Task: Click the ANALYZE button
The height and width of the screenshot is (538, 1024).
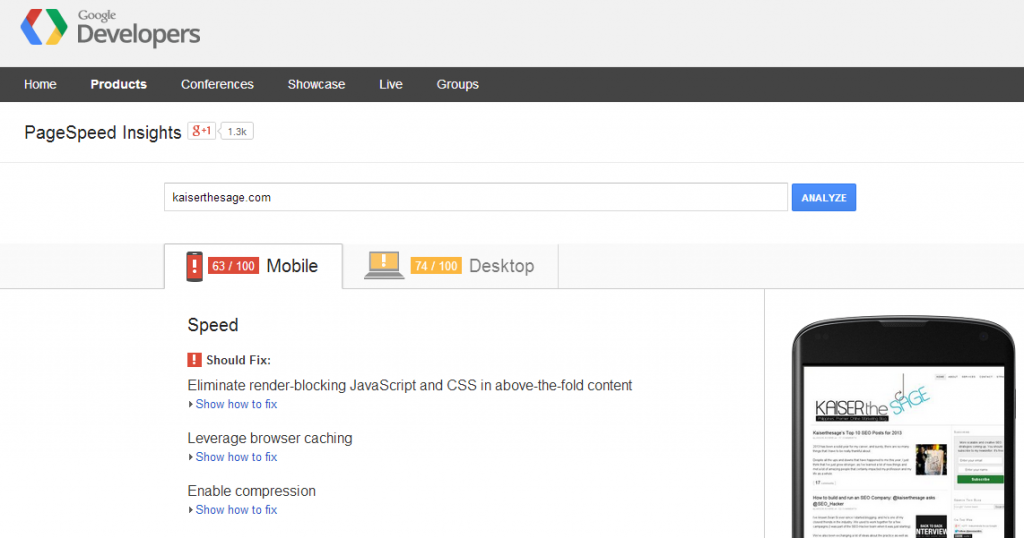Action: coord(824,197)
